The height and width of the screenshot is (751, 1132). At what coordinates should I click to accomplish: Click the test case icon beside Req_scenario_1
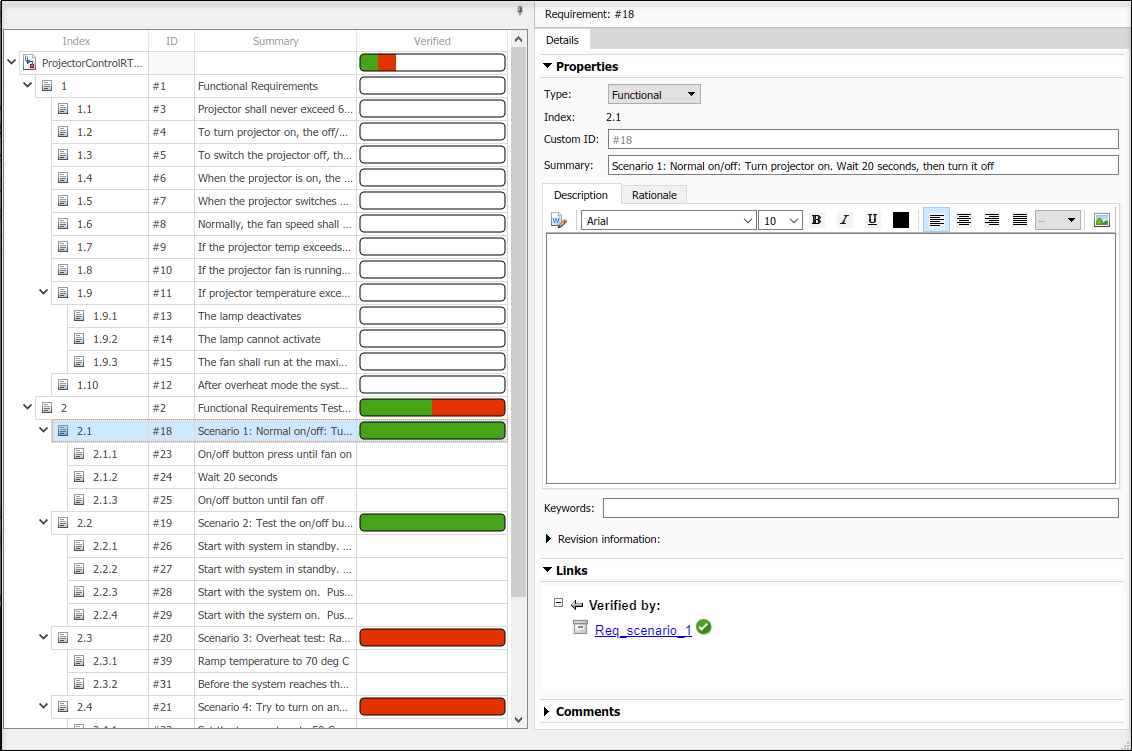click(x=580, y=627)
